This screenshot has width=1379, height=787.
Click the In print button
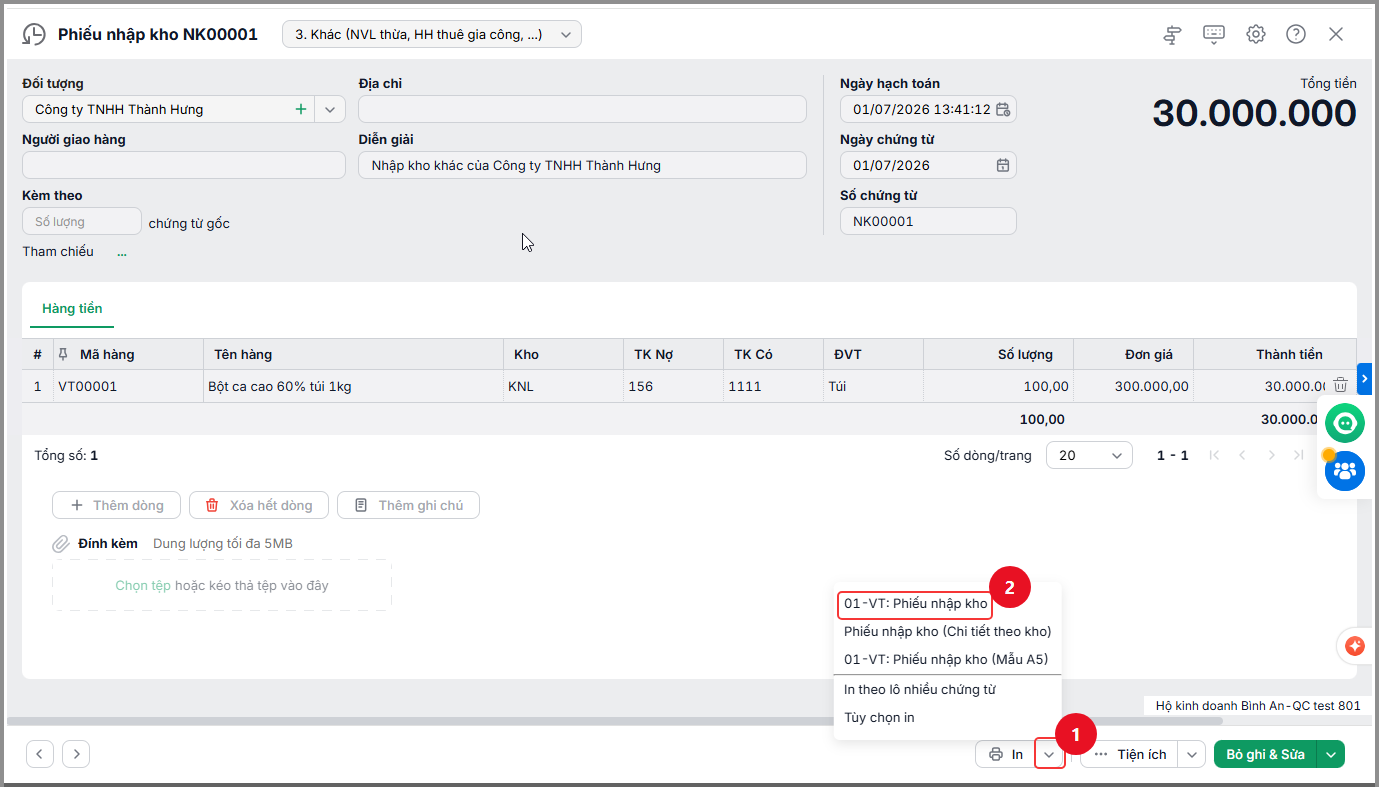1005,754
